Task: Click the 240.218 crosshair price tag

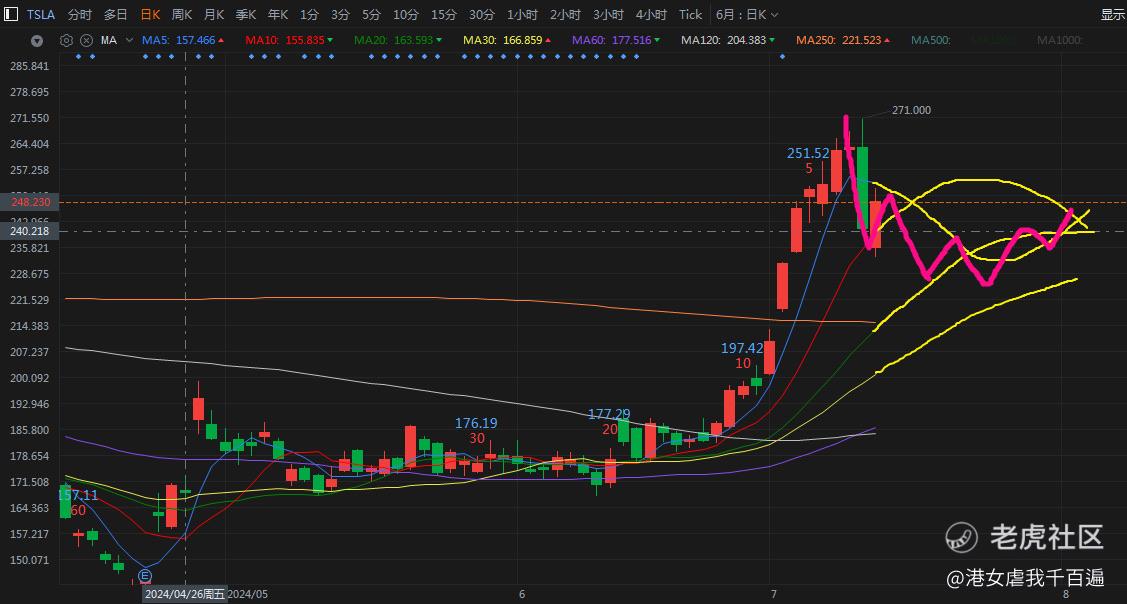Action: pos(29,231)
